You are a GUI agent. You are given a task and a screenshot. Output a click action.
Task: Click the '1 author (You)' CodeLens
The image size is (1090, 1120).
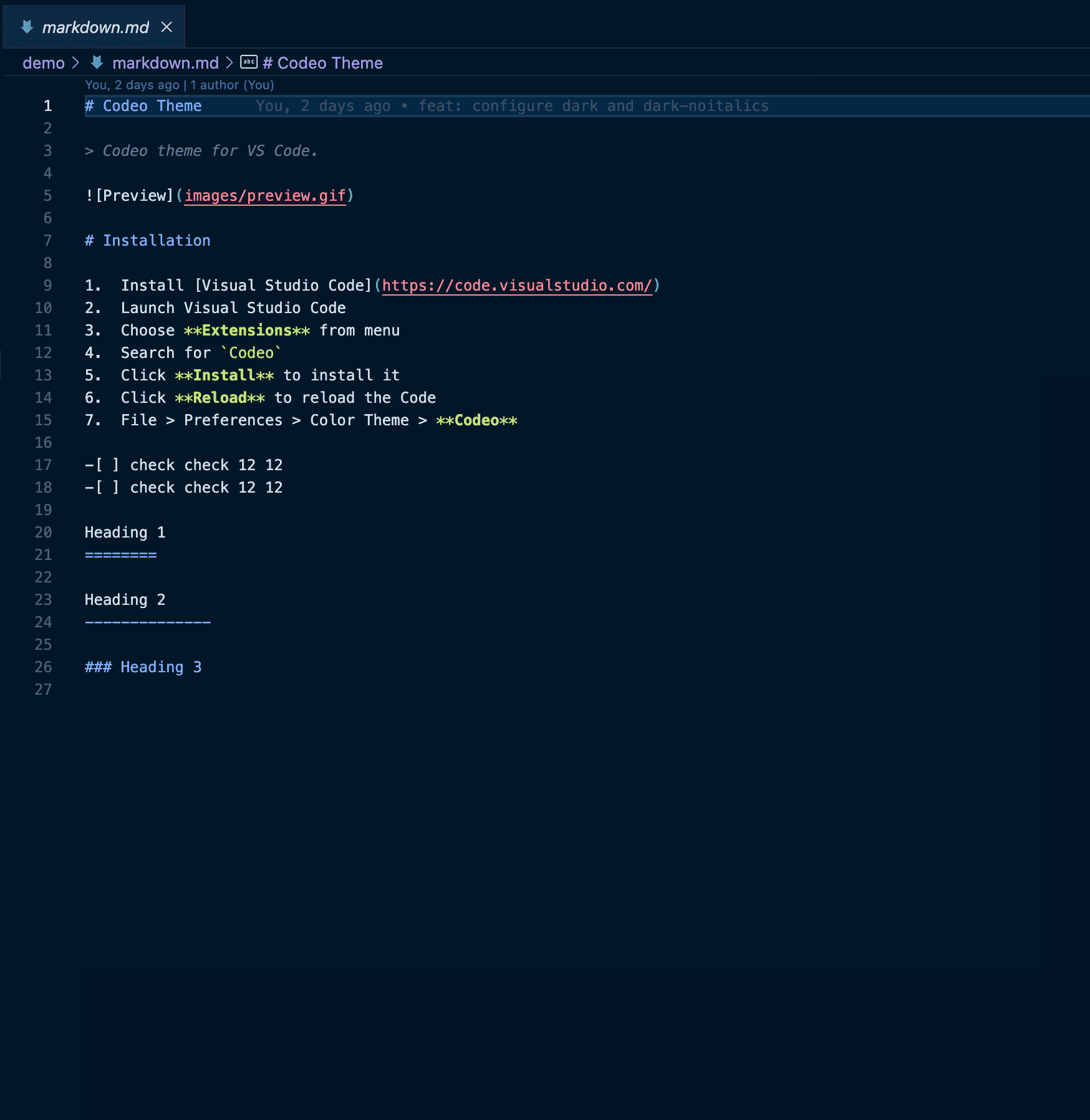(232, 85)
